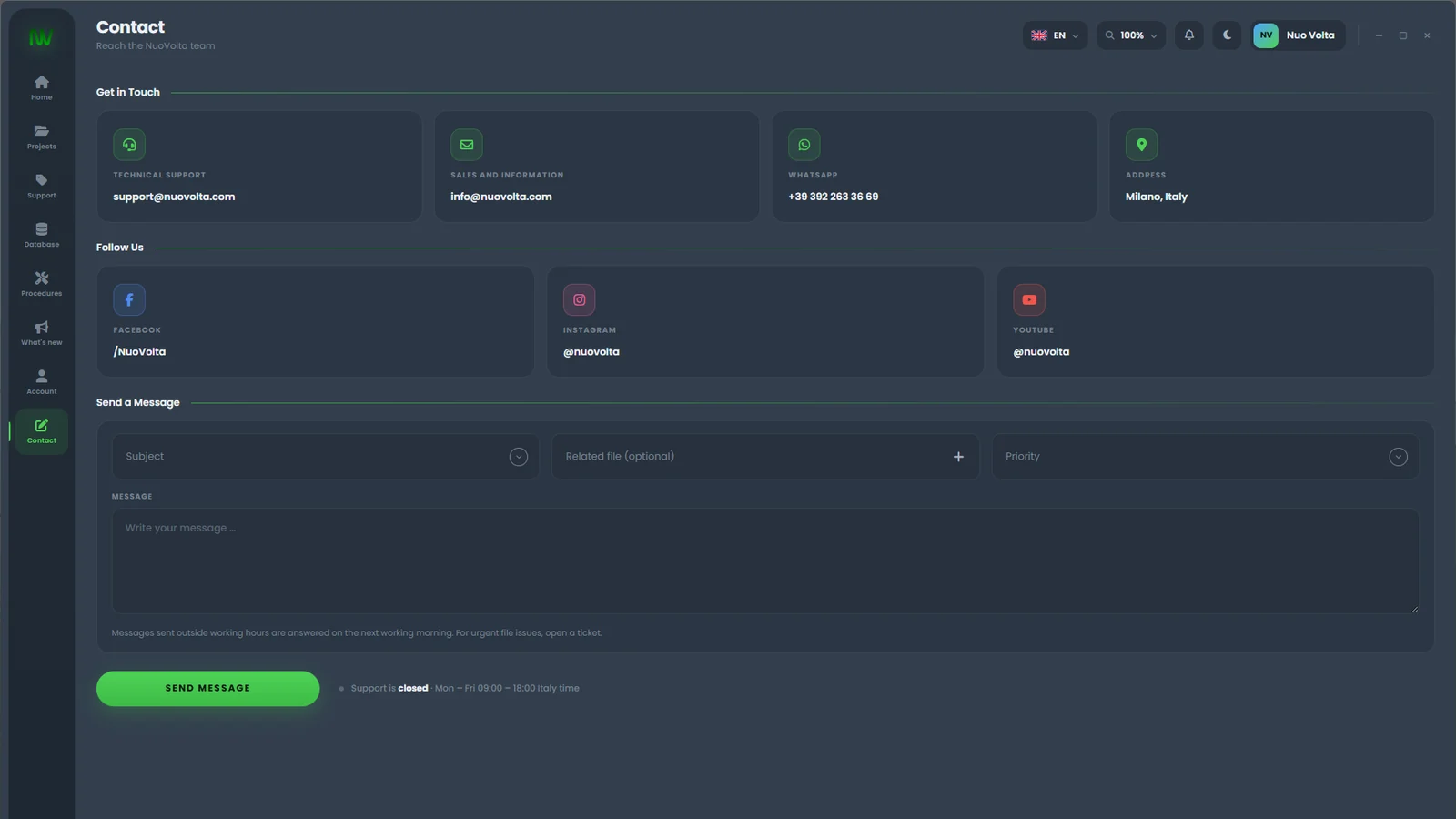Toggle dark mode moon icon
This screenshot has height=819, width=1456.
coord(1227,35)
